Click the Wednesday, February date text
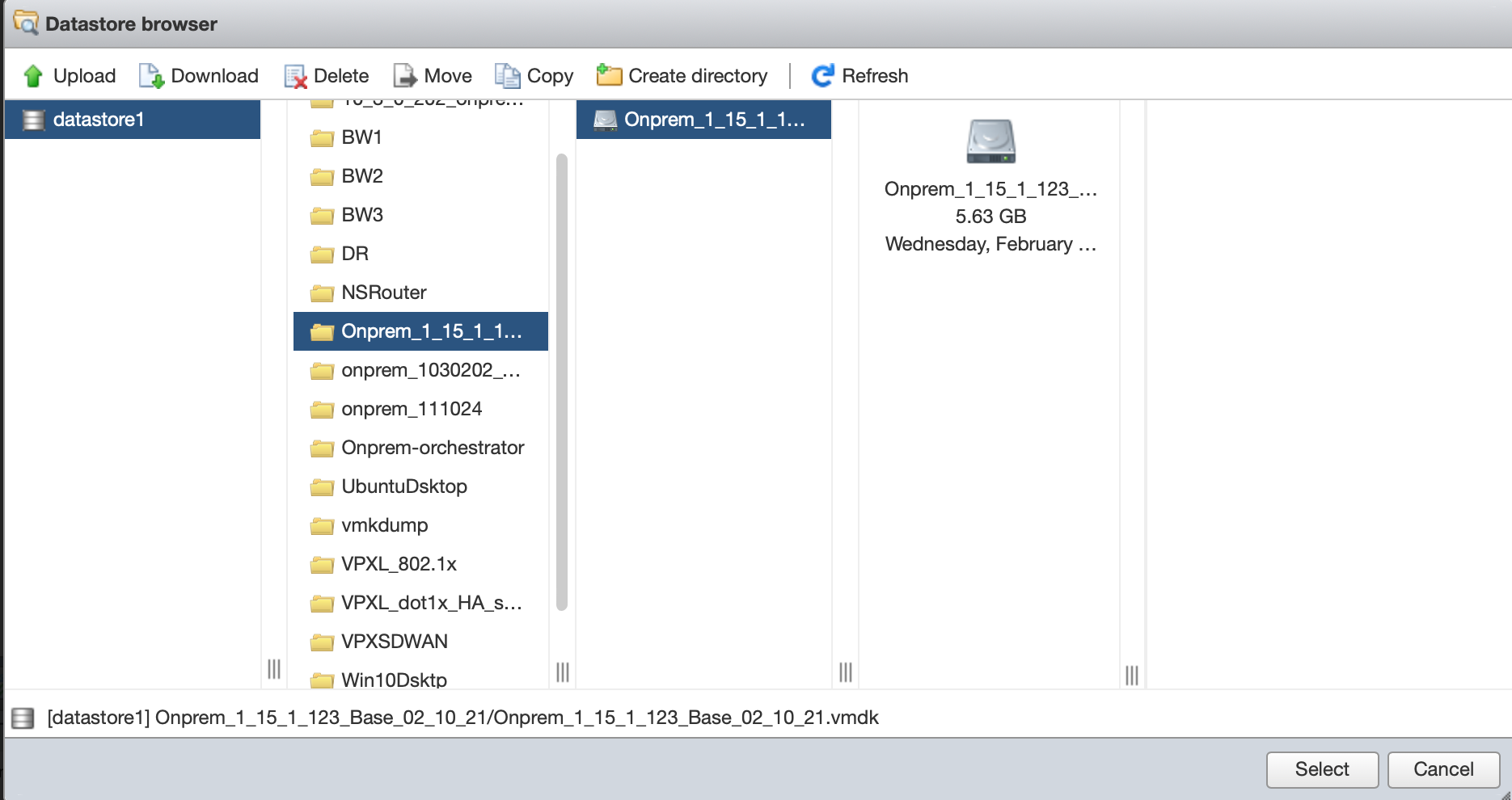The width and height of the screenshot is (1512, 800). pyautogui.click(x=990, y=244)
